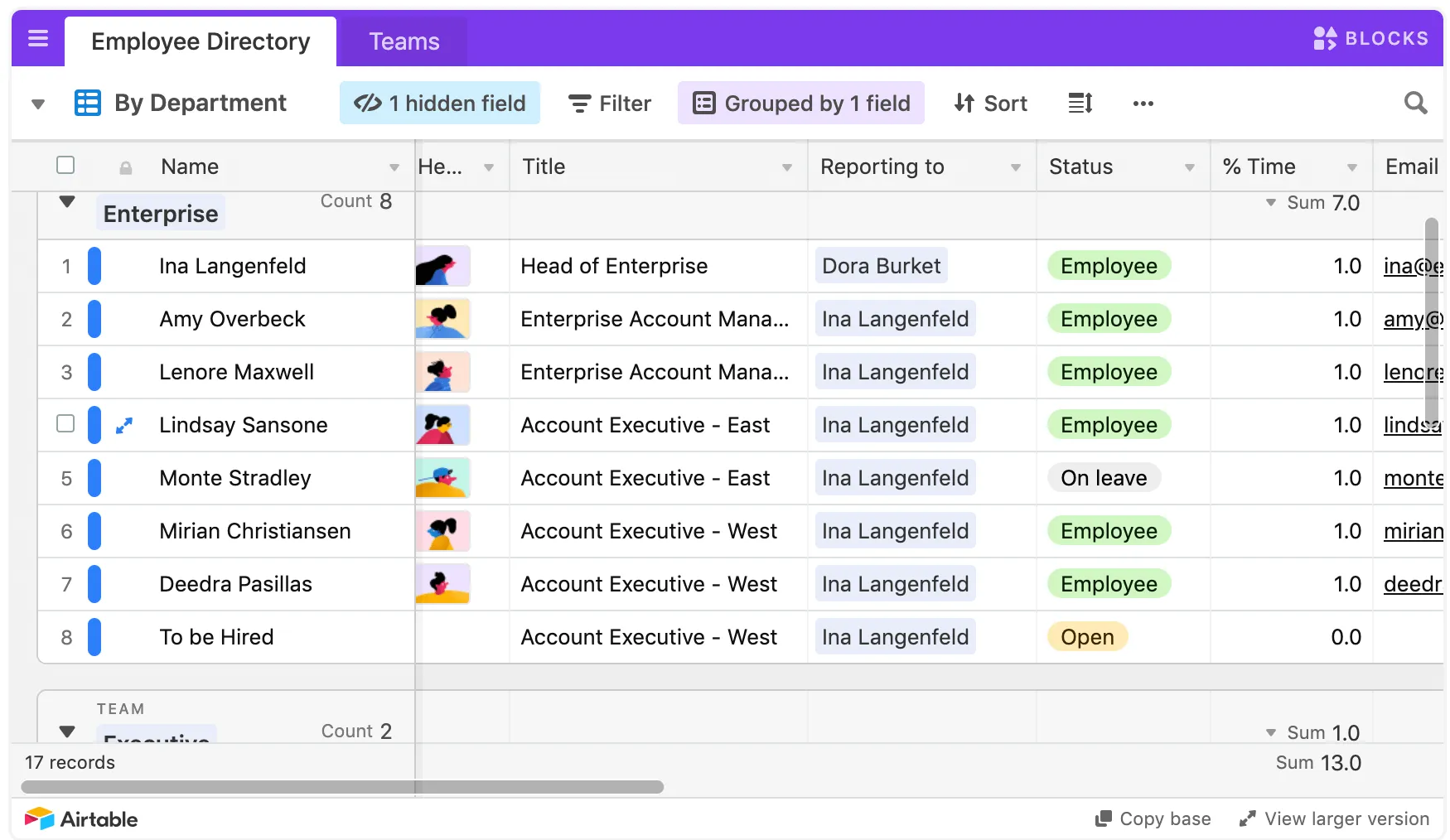Open the Title column dropdown
The width and height of the screenshot is (1450, 840).
pos(785,167)
